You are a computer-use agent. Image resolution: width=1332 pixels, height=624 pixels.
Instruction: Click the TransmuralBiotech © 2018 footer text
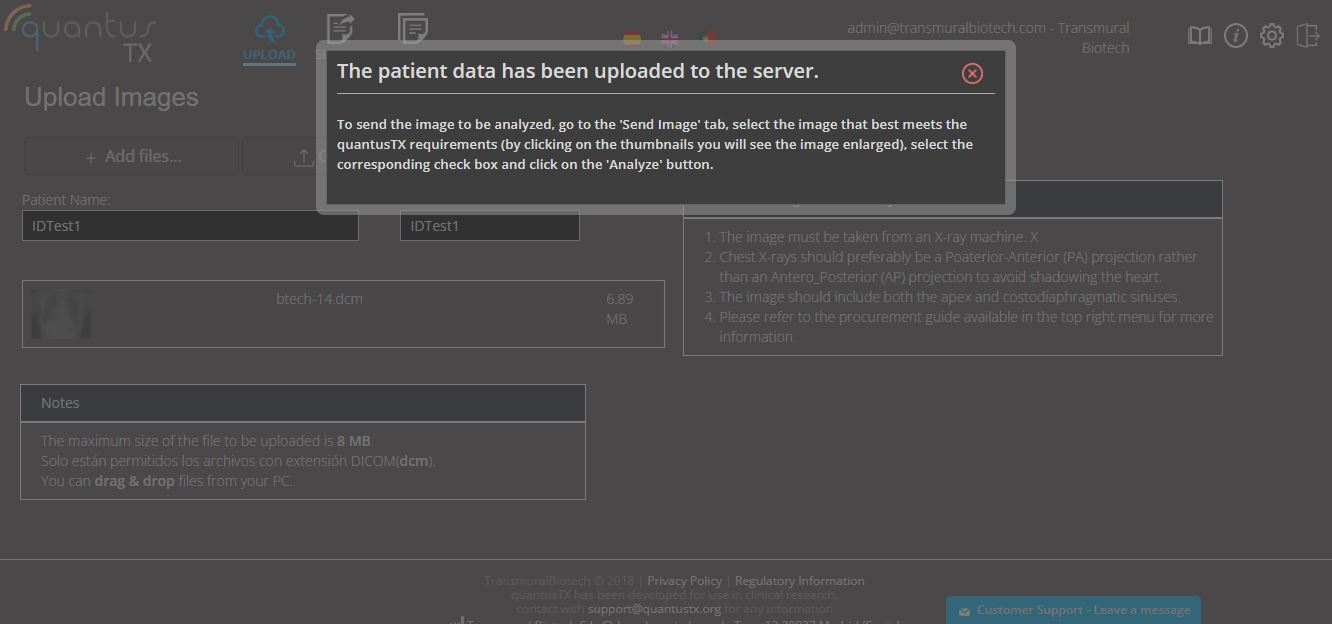click(x=559, y=580)
